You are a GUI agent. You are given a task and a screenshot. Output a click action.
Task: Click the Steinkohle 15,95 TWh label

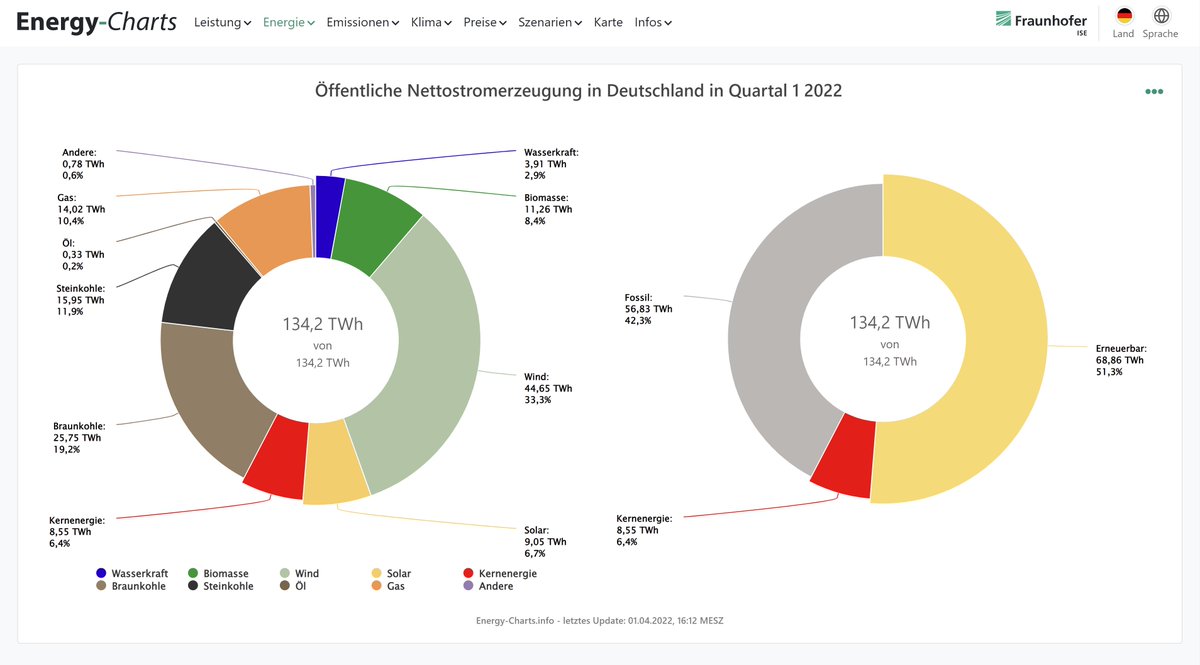81,300
